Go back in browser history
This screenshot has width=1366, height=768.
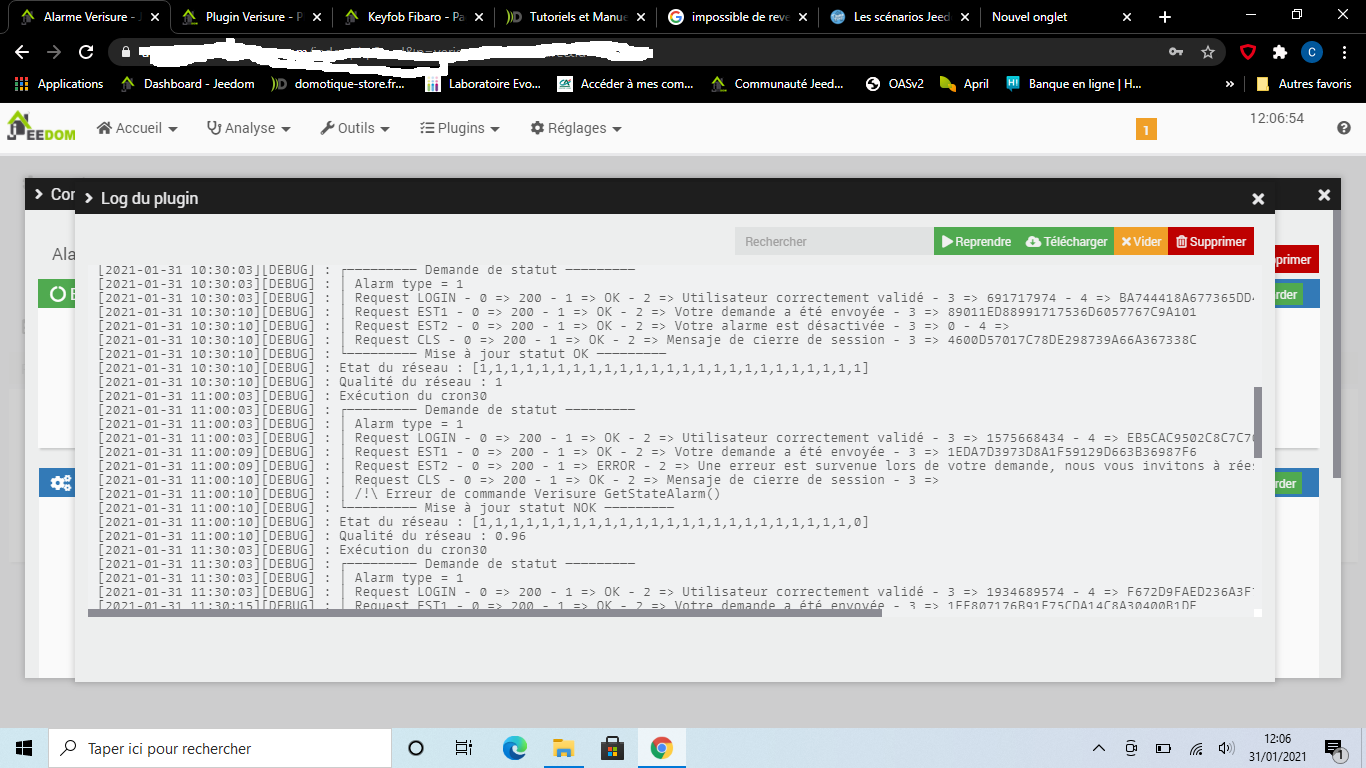22,52
